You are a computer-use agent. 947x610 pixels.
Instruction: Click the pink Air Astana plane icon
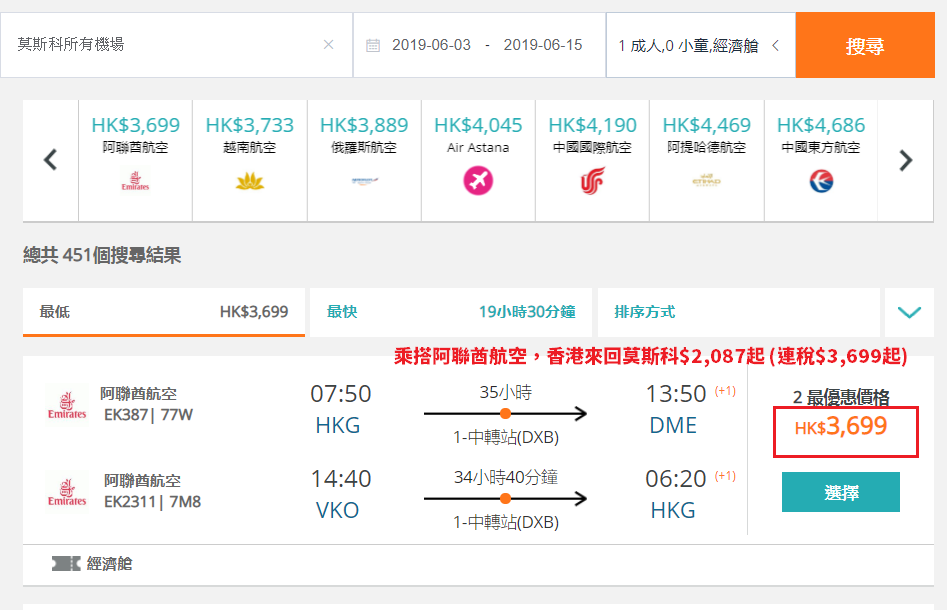(478, 181)
